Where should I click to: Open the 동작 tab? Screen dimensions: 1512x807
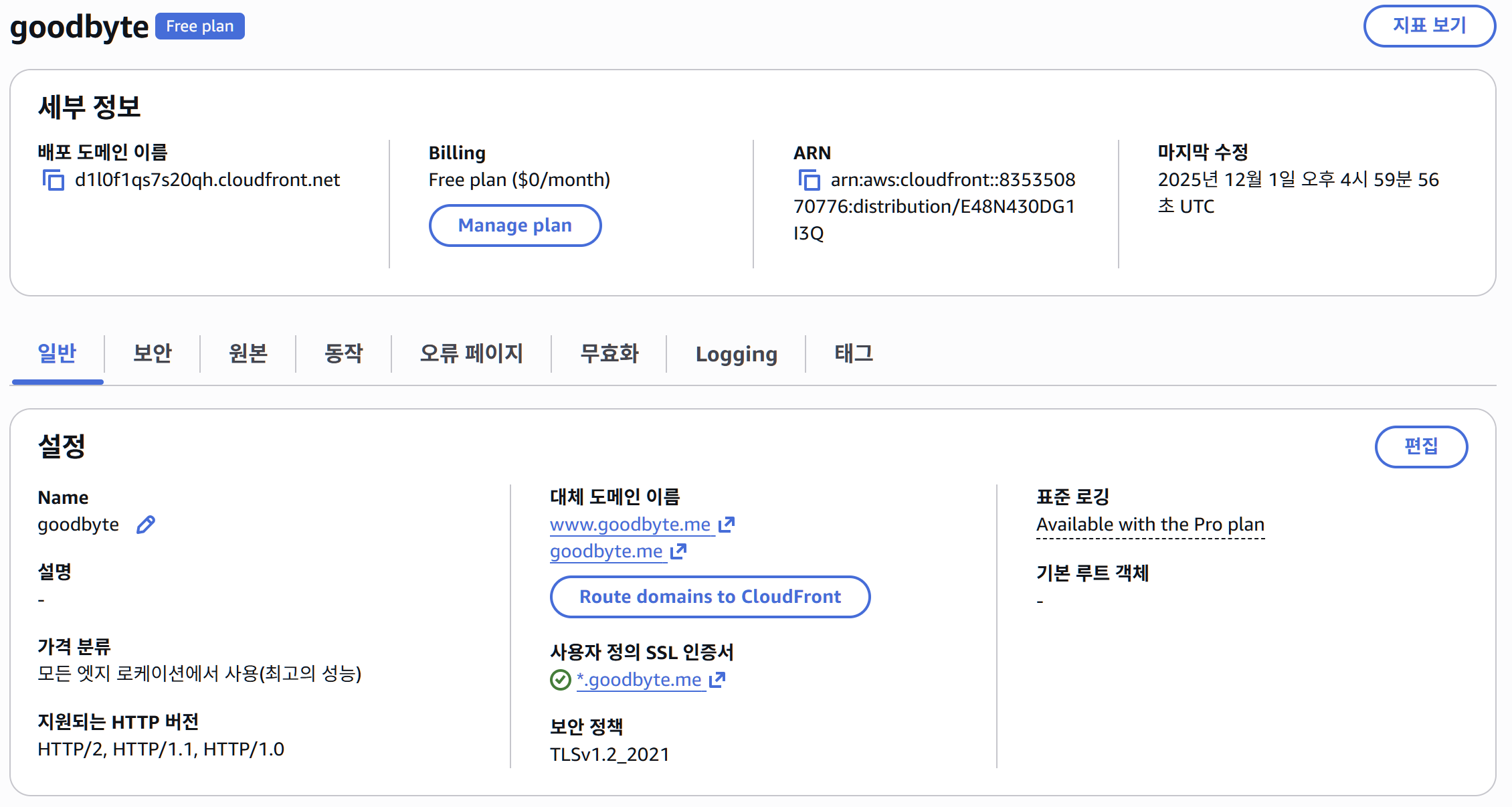[343, 354]
